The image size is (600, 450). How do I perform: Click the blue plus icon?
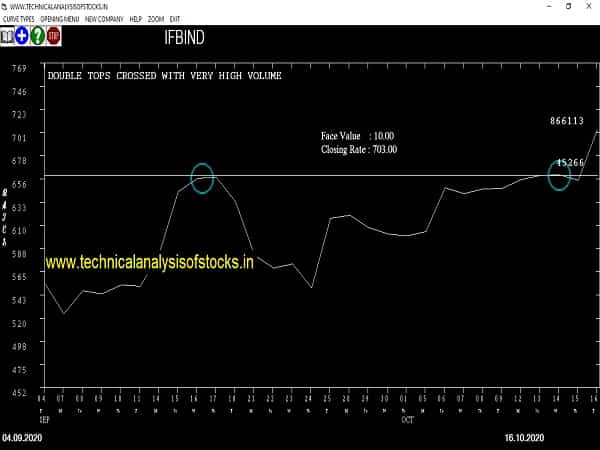point(21,36)
